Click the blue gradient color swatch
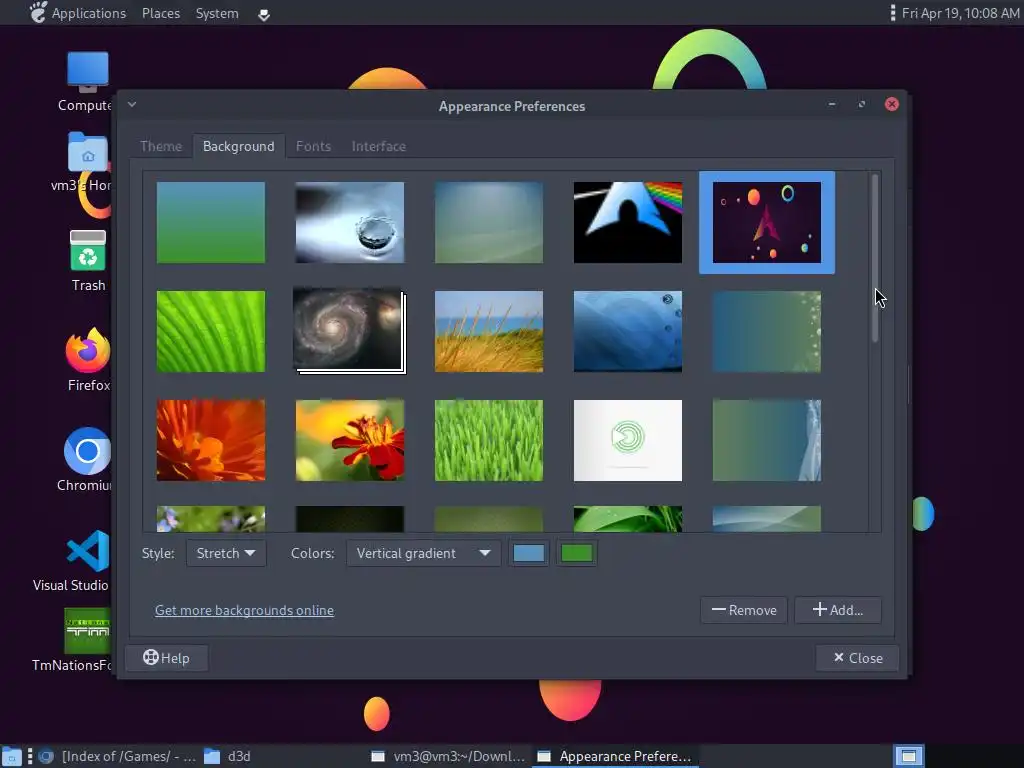This screenshot has width=1024, height=768. point(529,553)
